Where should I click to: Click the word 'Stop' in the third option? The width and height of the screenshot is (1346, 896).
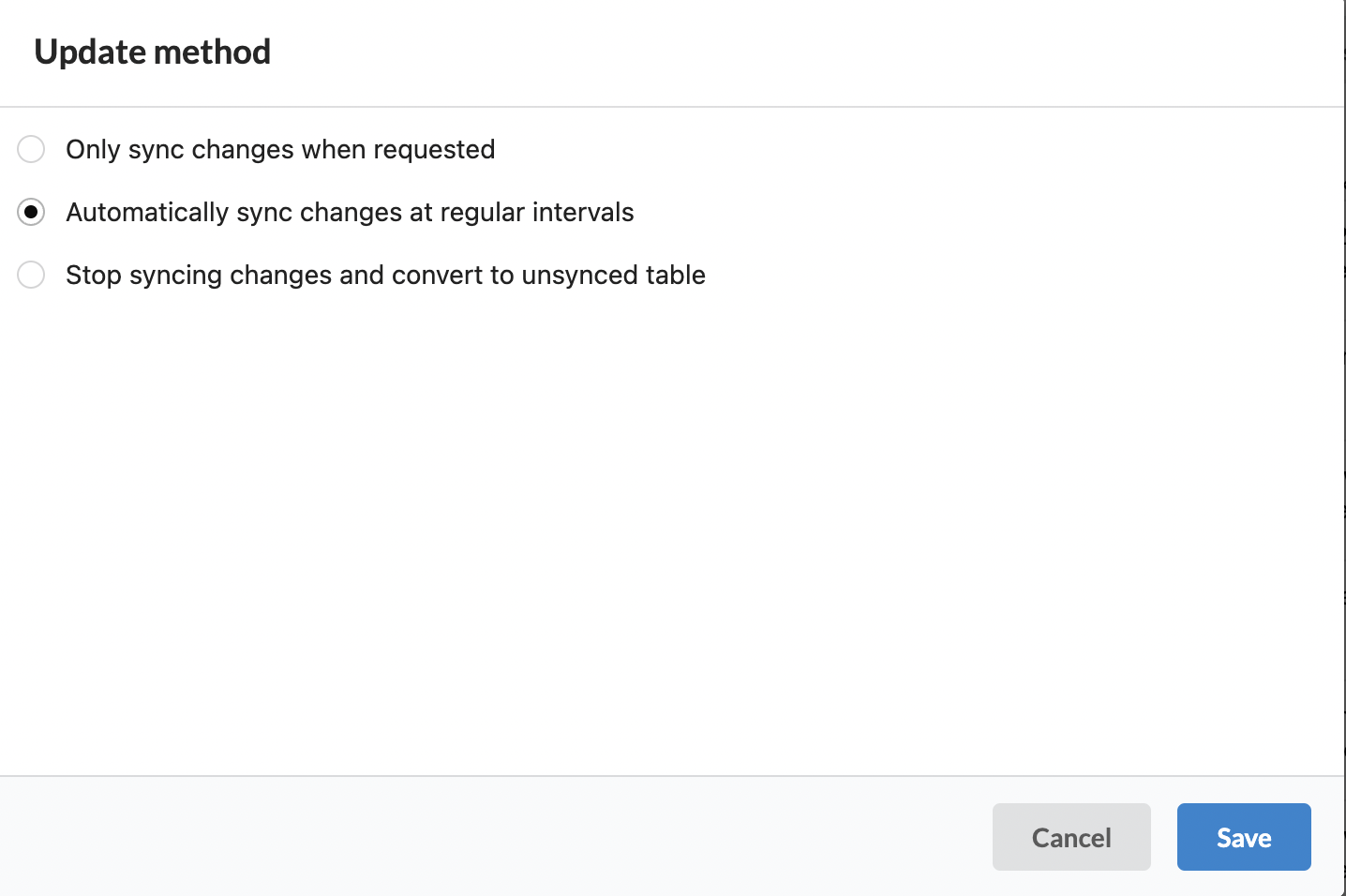coord(94,276)
